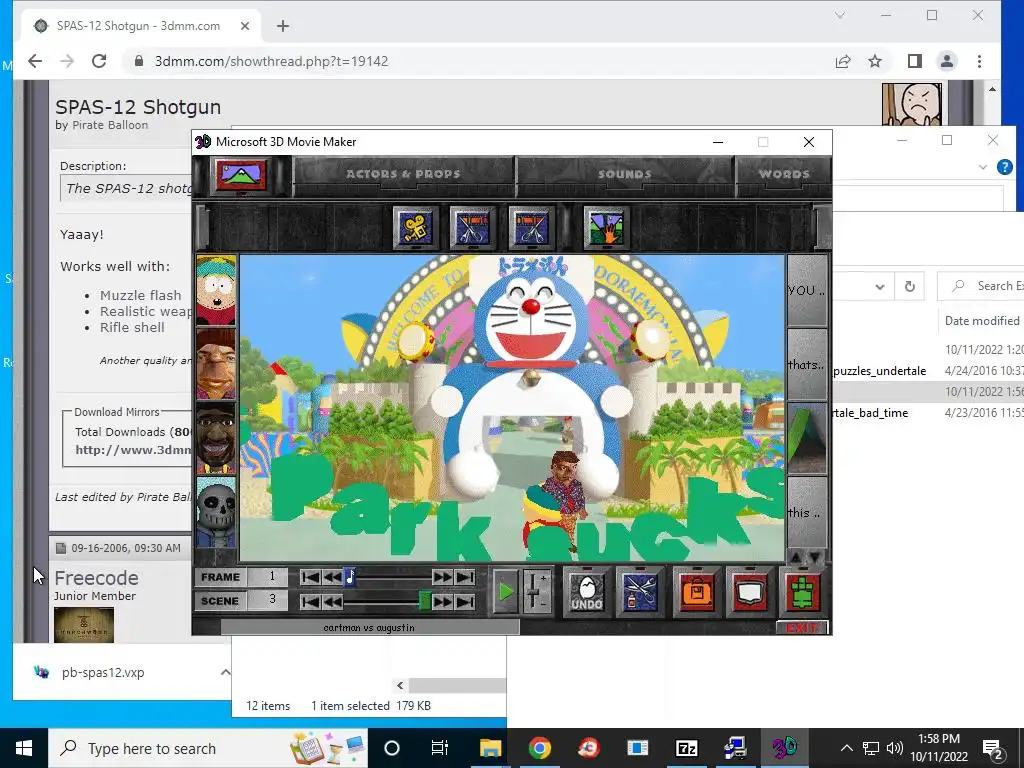Open Chrome tab search chevron

(840, 15)
